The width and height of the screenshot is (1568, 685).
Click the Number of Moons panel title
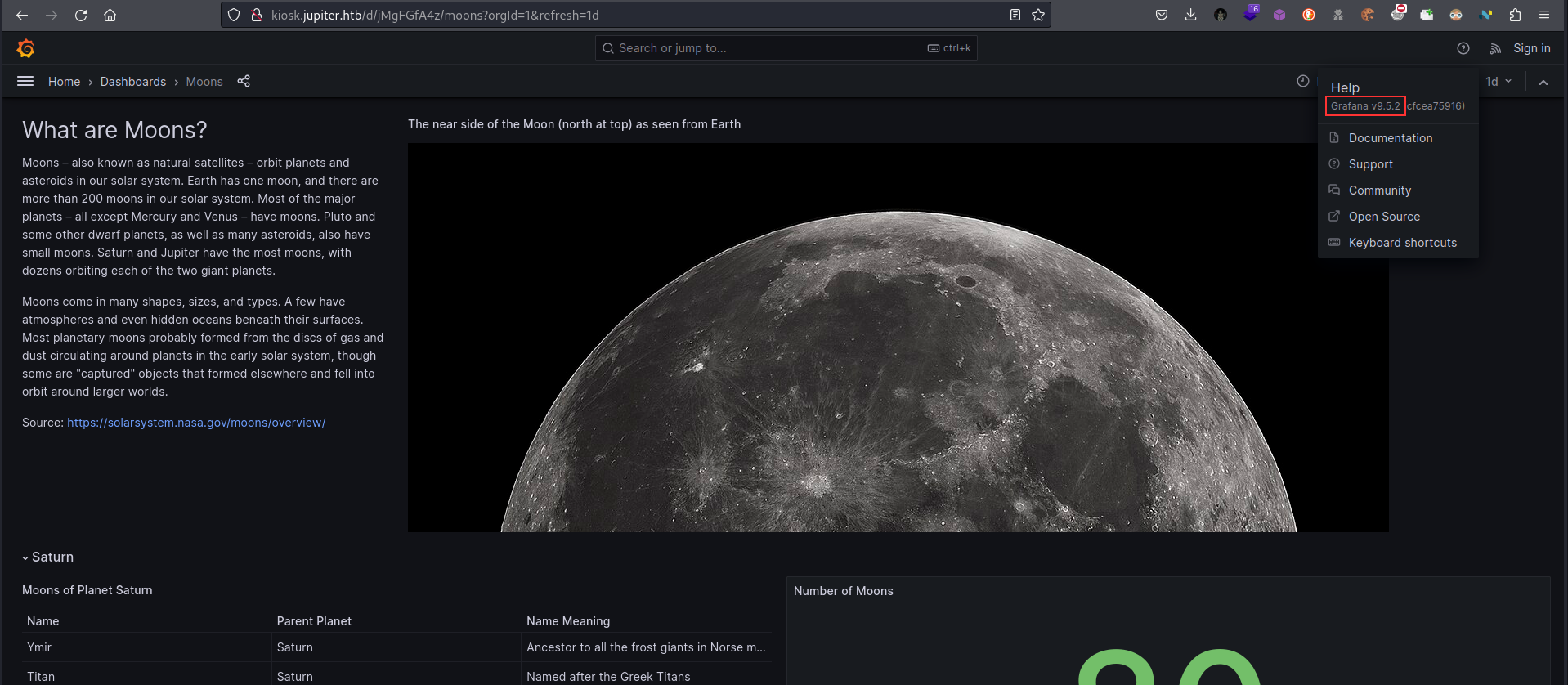click(x=844, y=591)
